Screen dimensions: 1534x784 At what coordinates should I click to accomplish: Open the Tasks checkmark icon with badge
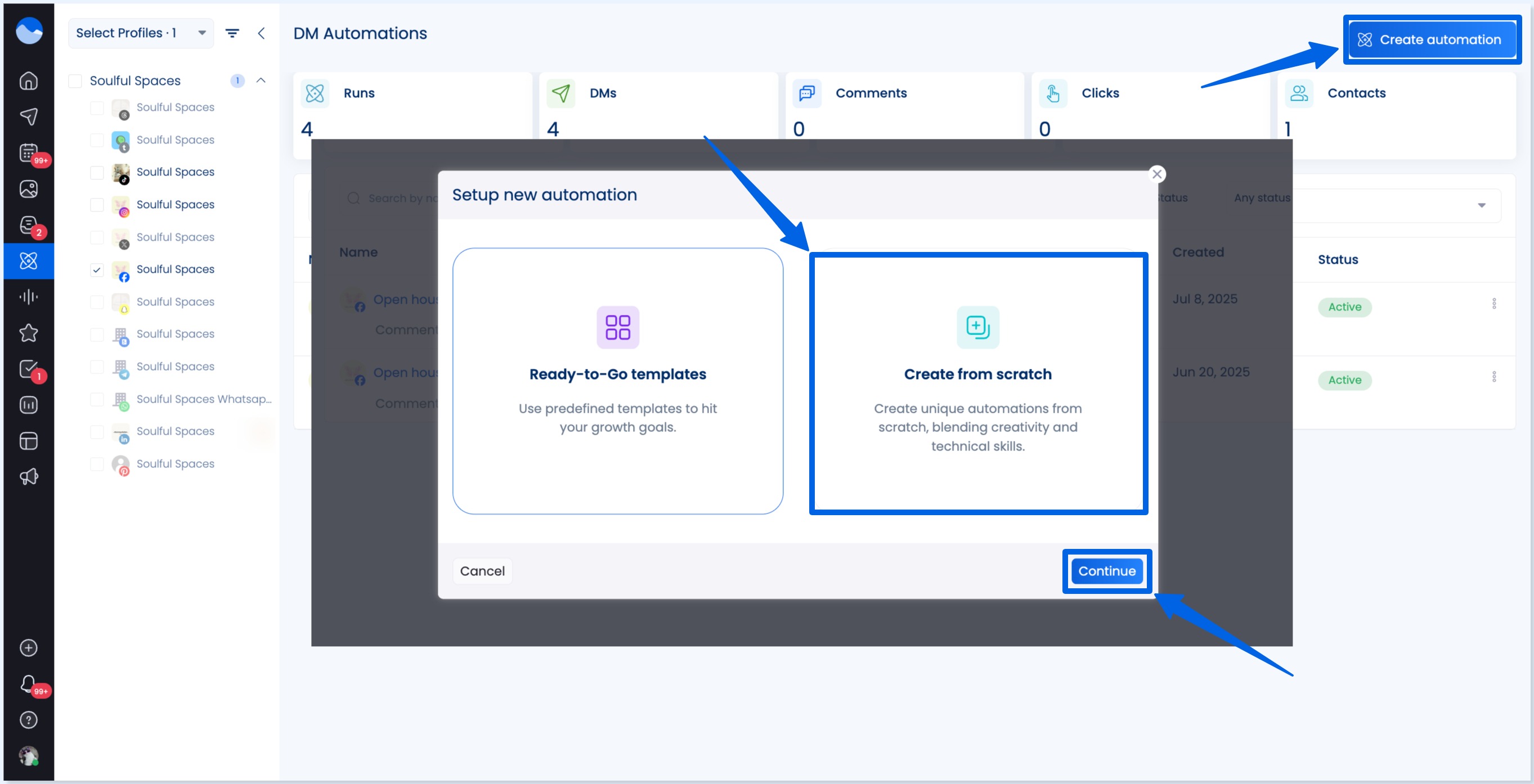29,369
